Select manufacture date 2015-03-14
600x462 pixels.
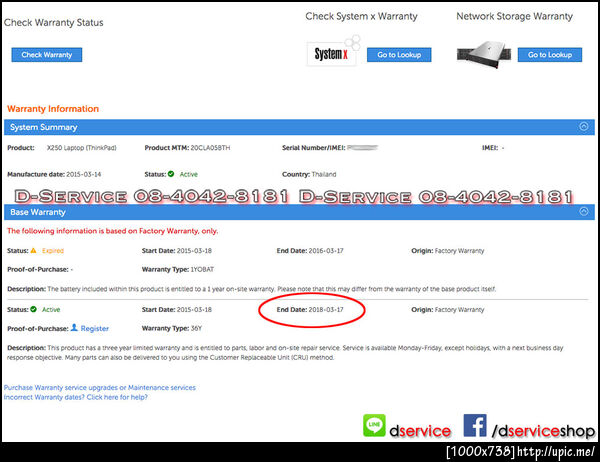84,174
